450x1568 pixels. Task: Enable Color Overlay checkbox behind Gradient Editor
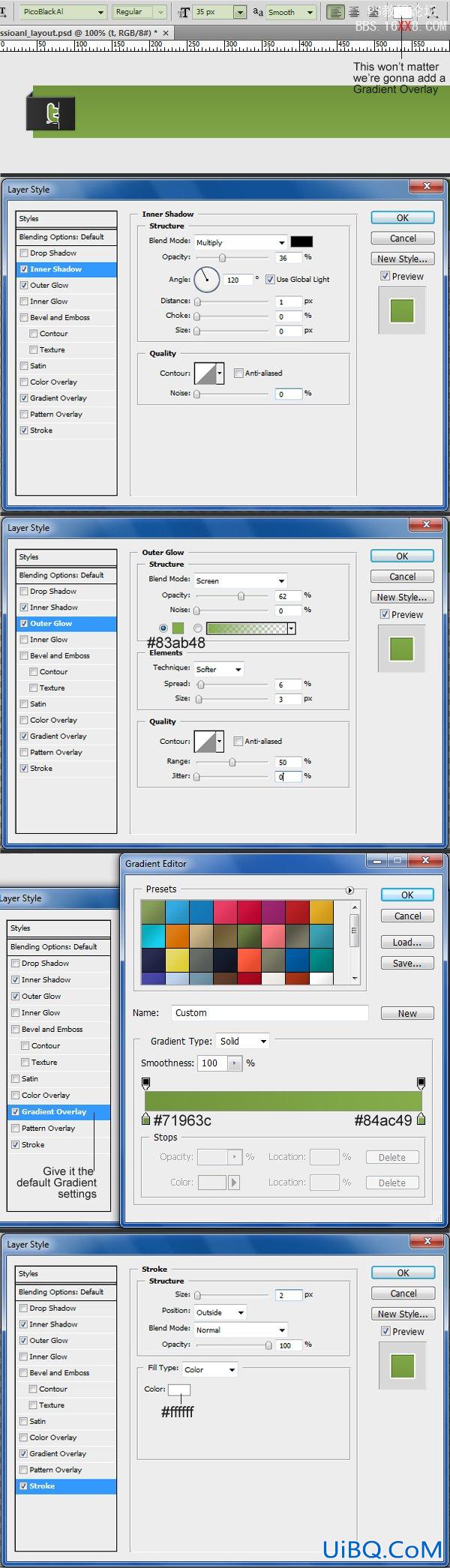16,1096
